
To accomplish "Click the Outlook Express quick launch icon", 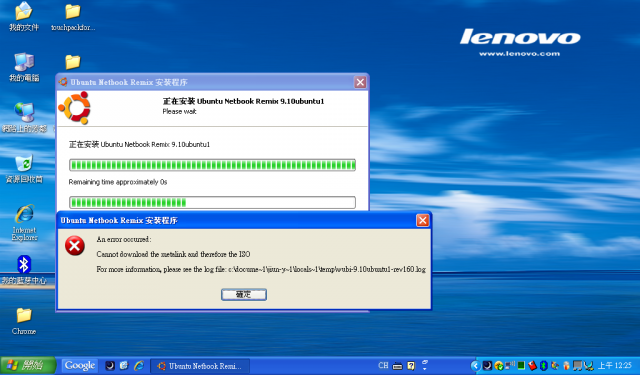I will pyautogui.click(x=124, y=366).
